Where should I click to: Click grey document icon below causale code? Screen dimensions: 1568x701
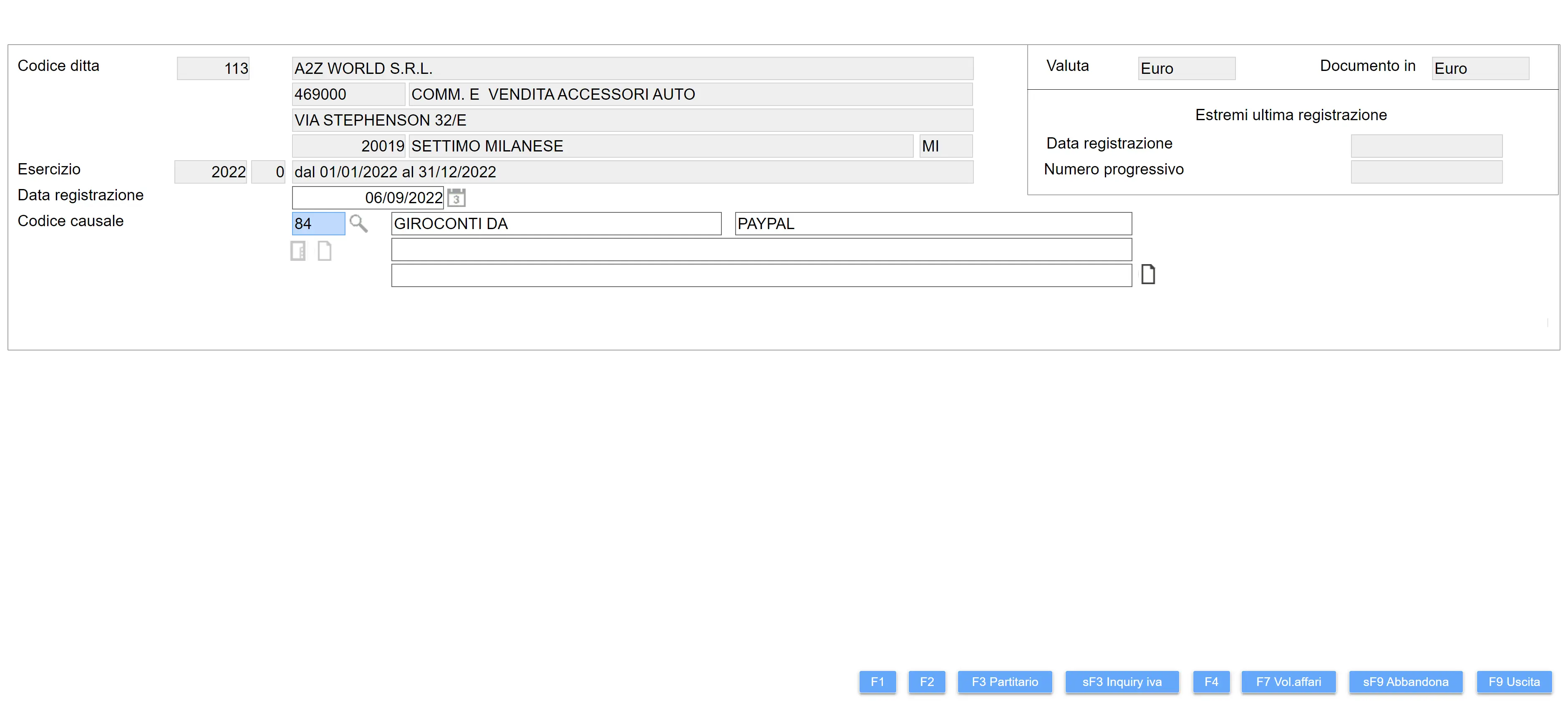[325, 251]
